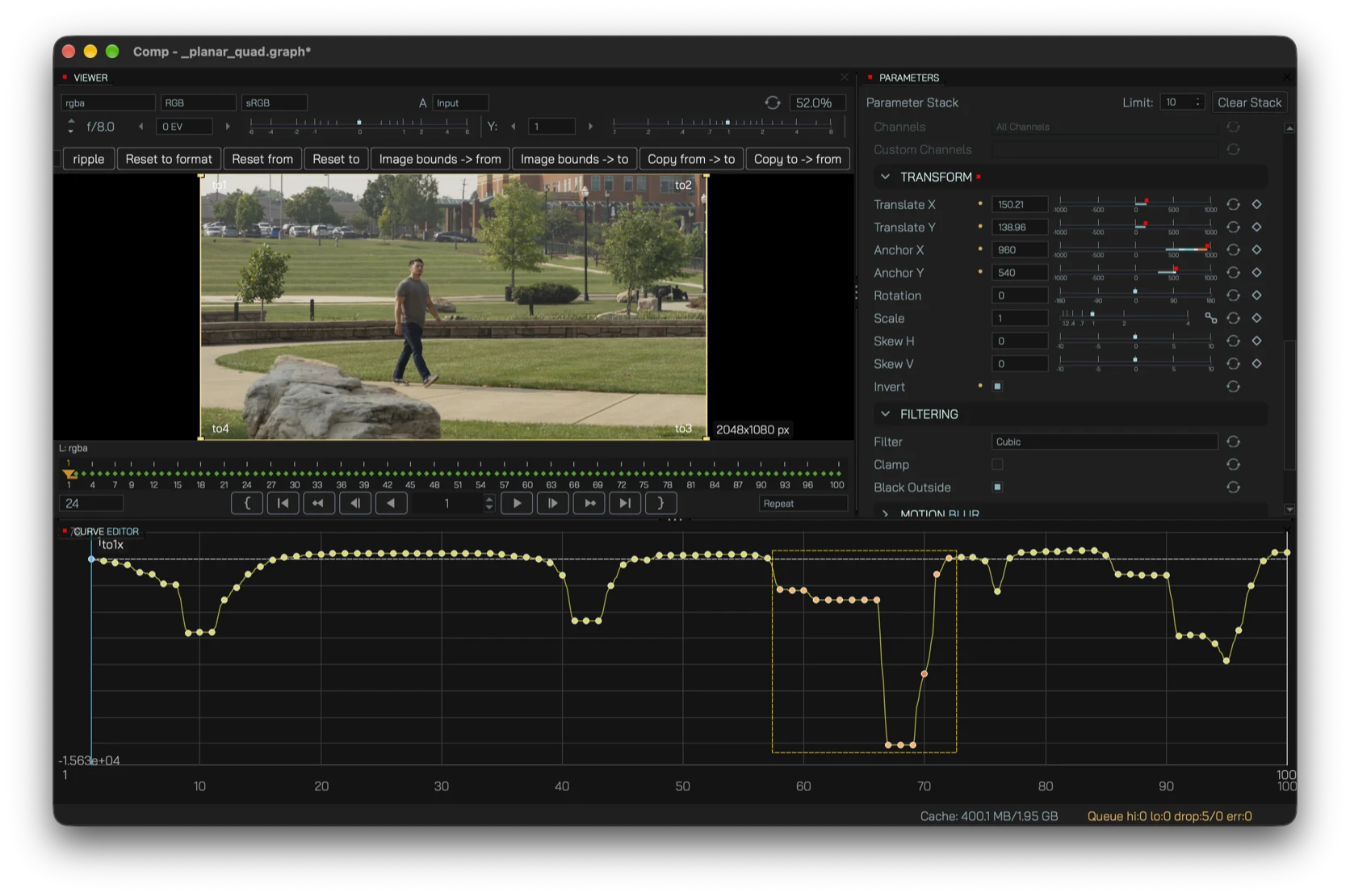Open the Repeat playback mode dropdown
The image size is (1350, 896).
[x=803, y=503]
